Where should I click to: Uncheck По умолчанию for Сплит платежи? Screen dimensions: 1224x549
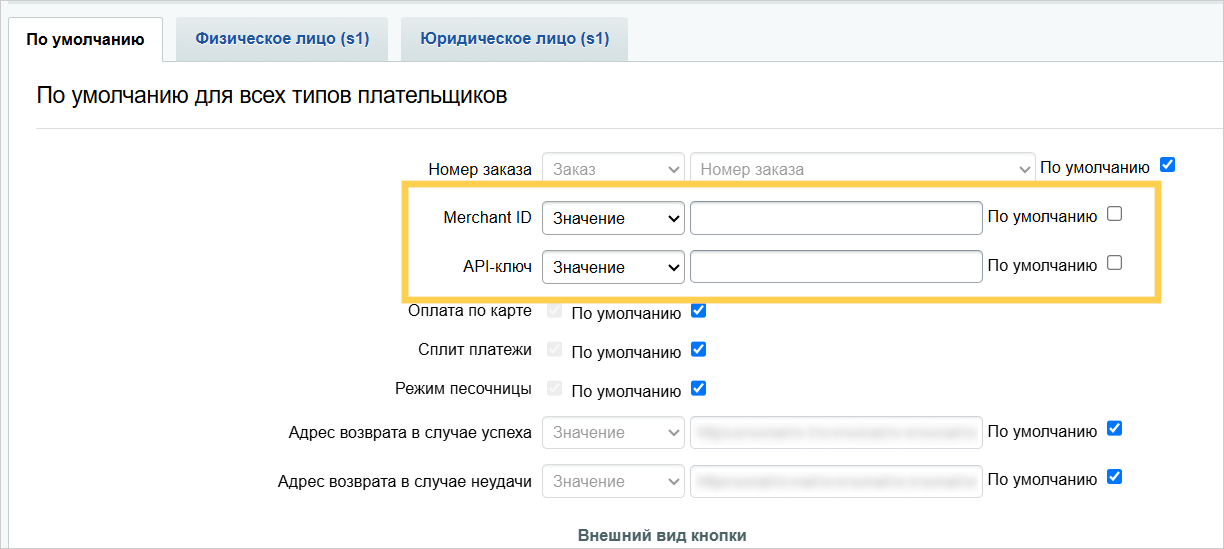(x=699, y=350)
